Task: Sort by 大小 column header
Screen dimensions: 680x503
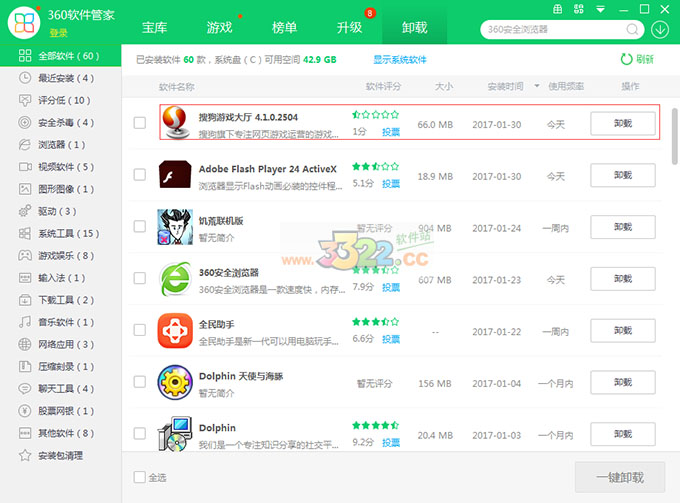Action: click(x=444, y=86)
